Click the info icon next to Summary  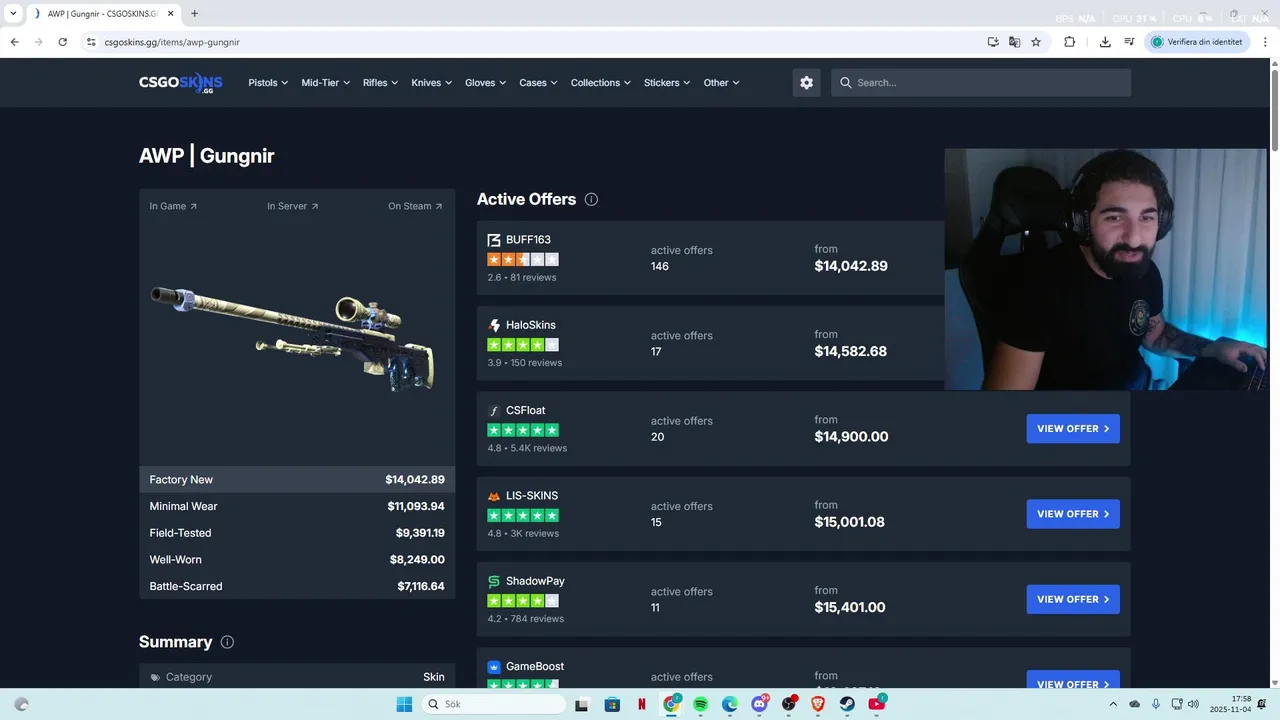click(227, 642)
